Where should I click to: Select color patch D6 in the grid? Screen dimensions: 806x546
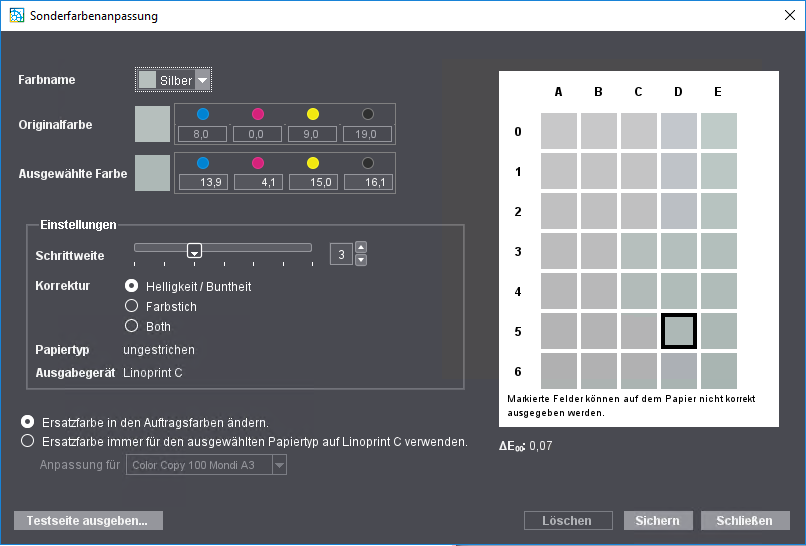pyautogui.click(x=679, y=371)
